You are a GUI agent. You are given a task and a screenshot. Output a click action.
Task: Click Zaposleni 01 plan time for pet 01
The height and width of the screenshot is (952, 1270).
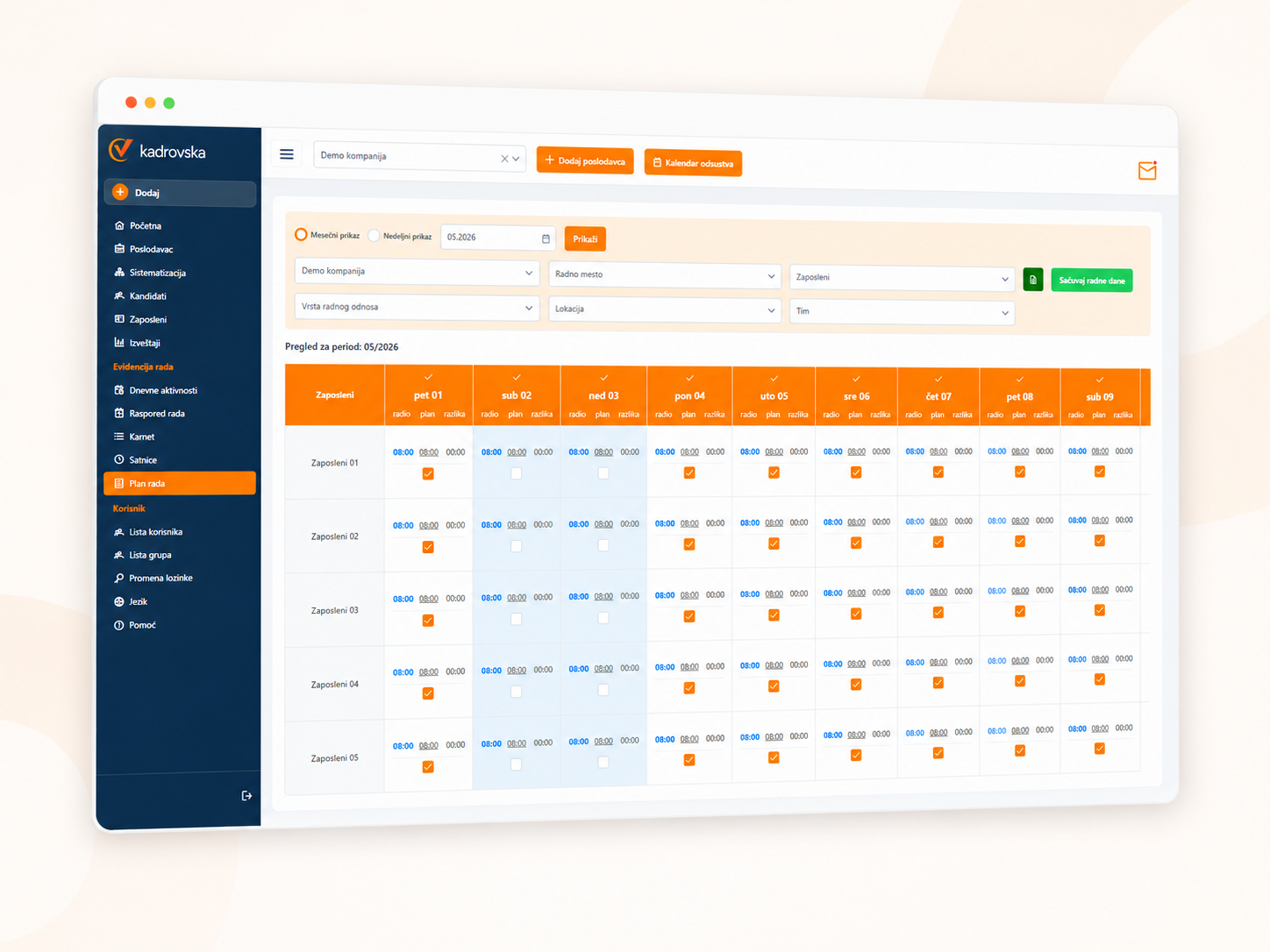pyautogui.click(x=429, y=452)
